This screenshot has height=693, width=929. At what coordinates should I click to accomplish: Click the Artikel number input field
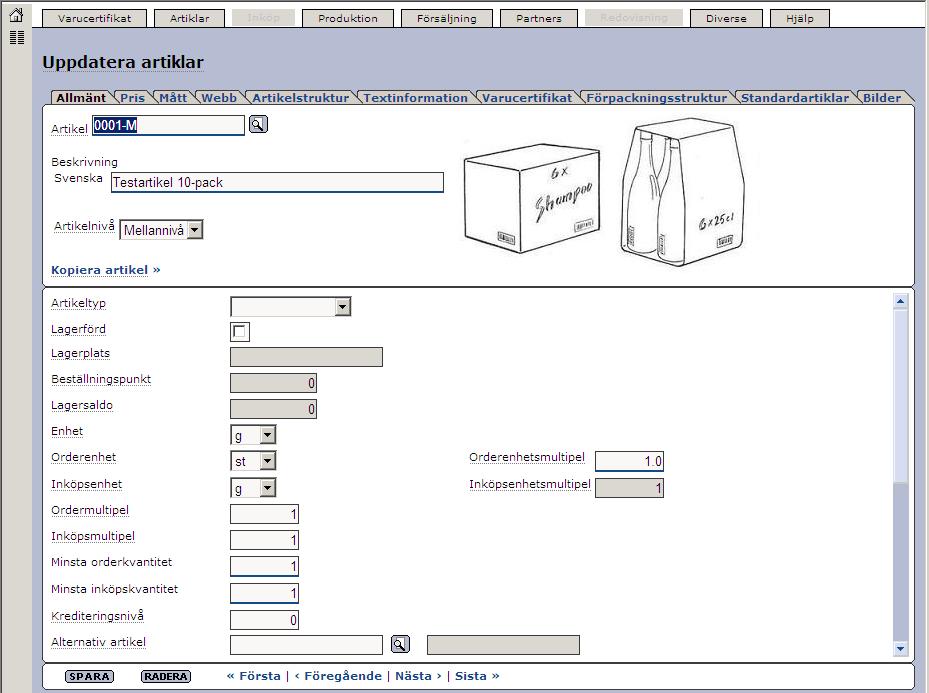pyautogui.click(x=168, y=125)
